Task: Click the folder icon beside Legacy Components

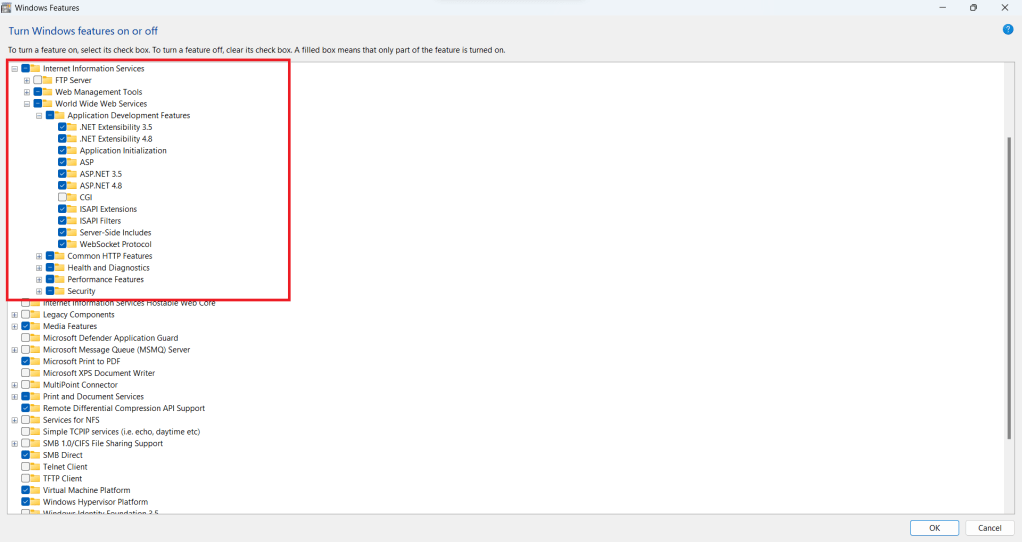Action: pyautogui.click(x=36, y=315)
